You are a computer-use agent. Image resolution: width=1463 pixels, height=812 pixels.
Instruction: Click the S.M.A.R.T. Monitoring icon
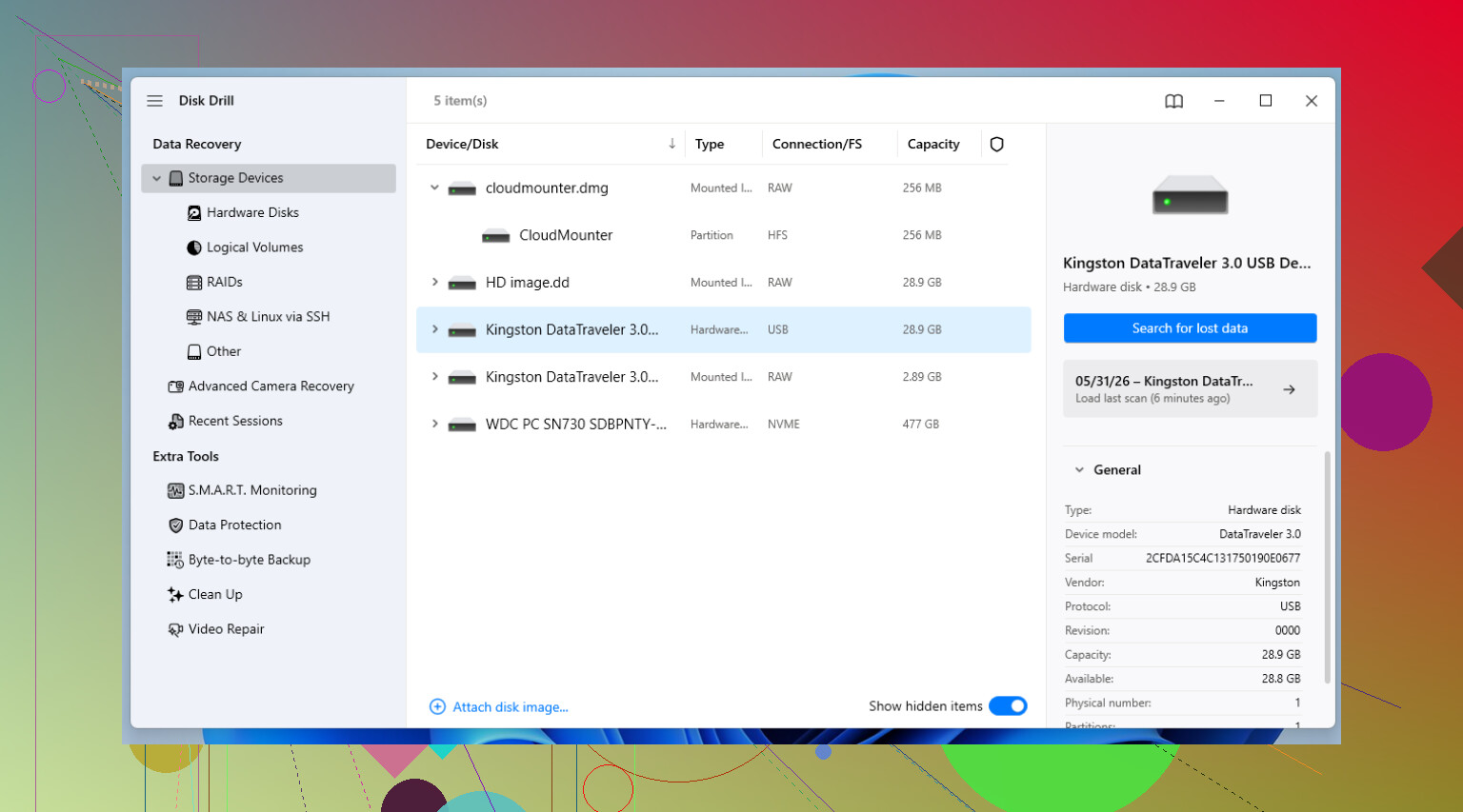point(176,491)
